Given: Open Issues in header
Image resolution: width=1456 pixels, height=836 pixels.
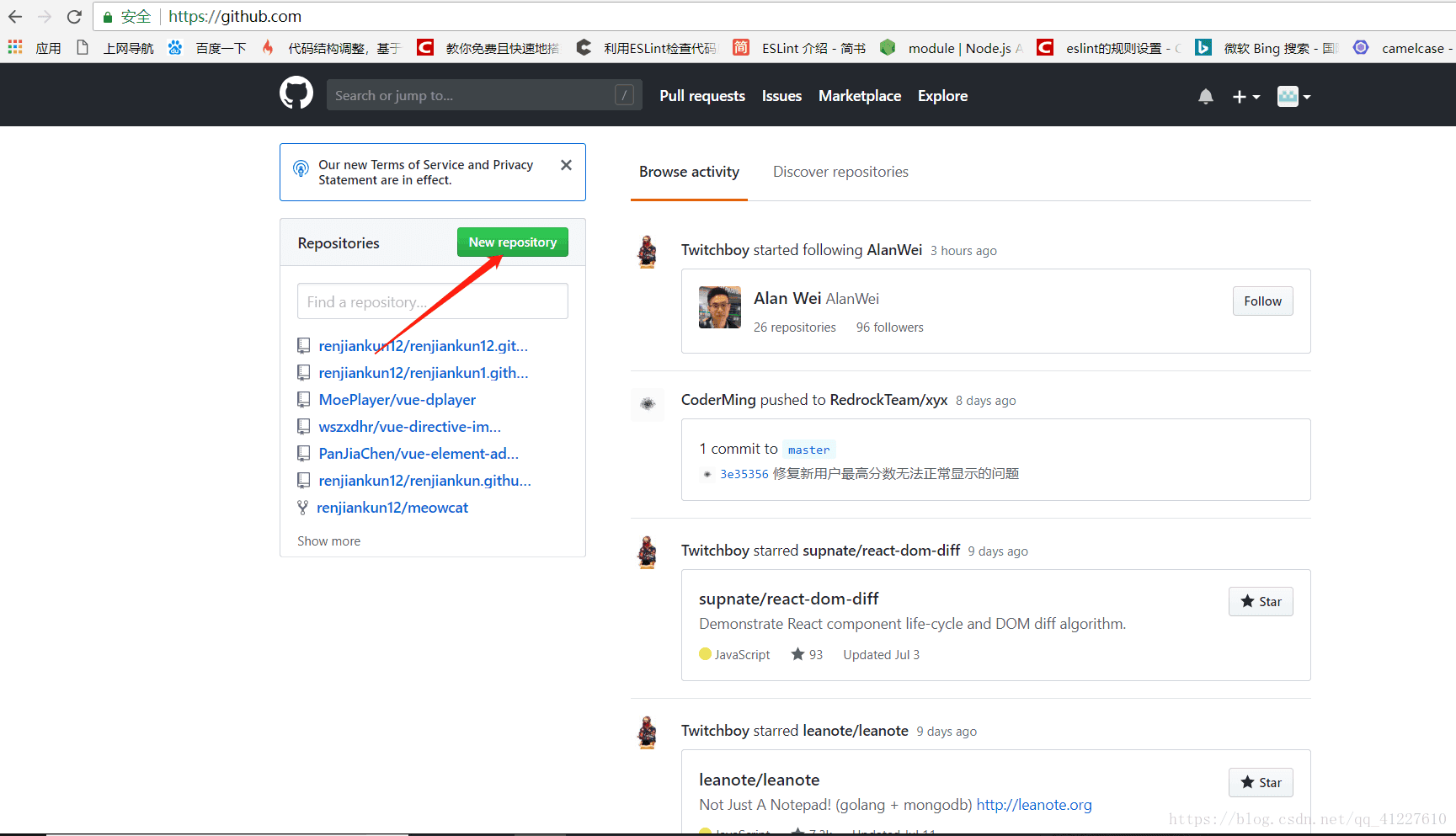Looking at the screenshot, I should click(781, 96).
